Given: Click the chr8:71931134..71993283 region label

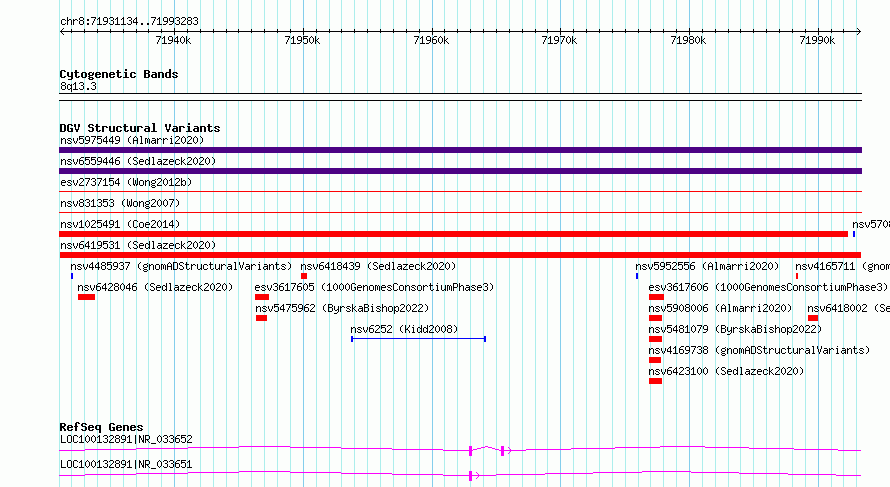Looking at the screenshot, I should [x=129, y=22].
